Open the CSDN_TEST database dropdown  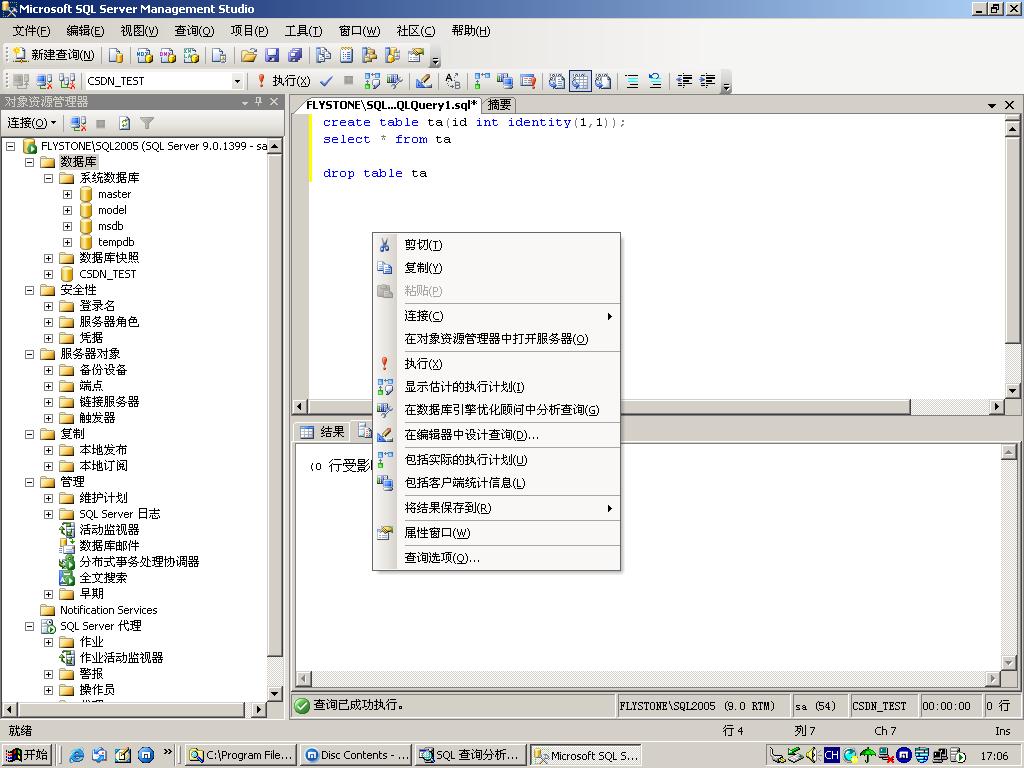(237, 81)
